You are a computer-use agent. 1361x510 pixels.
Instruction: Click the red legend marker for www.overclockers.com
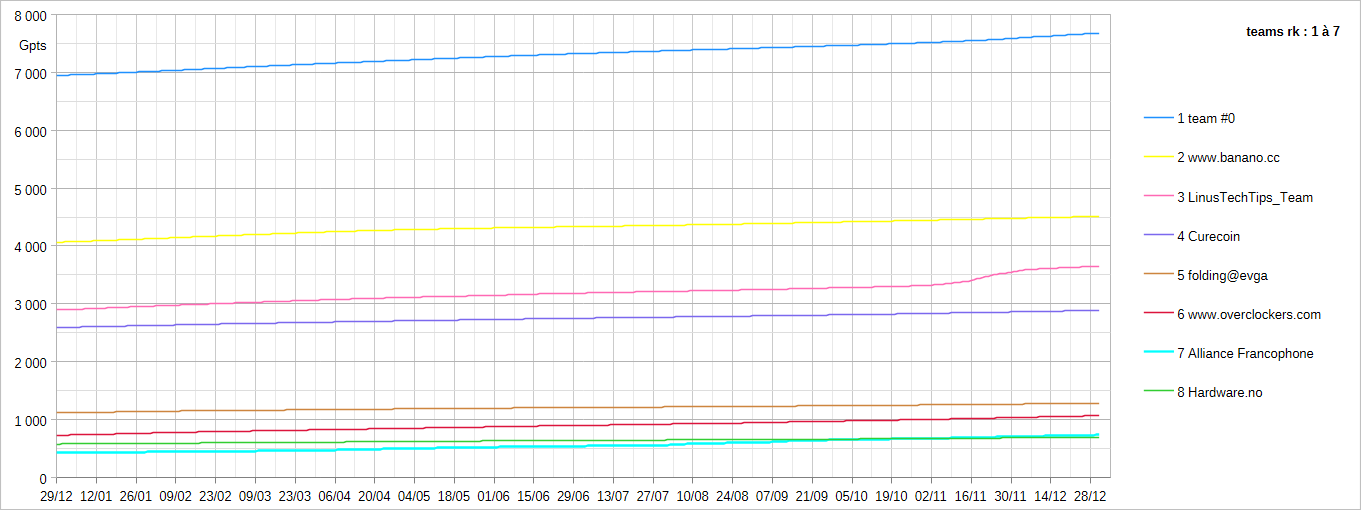1158,314
